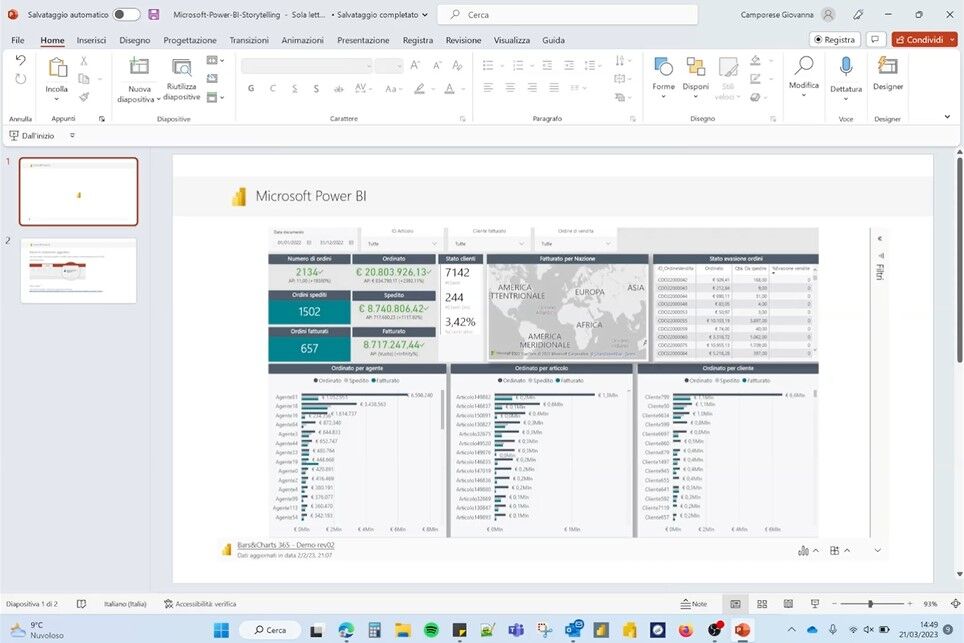
Task: Open the font name combo box
Action: click(307, 66)
